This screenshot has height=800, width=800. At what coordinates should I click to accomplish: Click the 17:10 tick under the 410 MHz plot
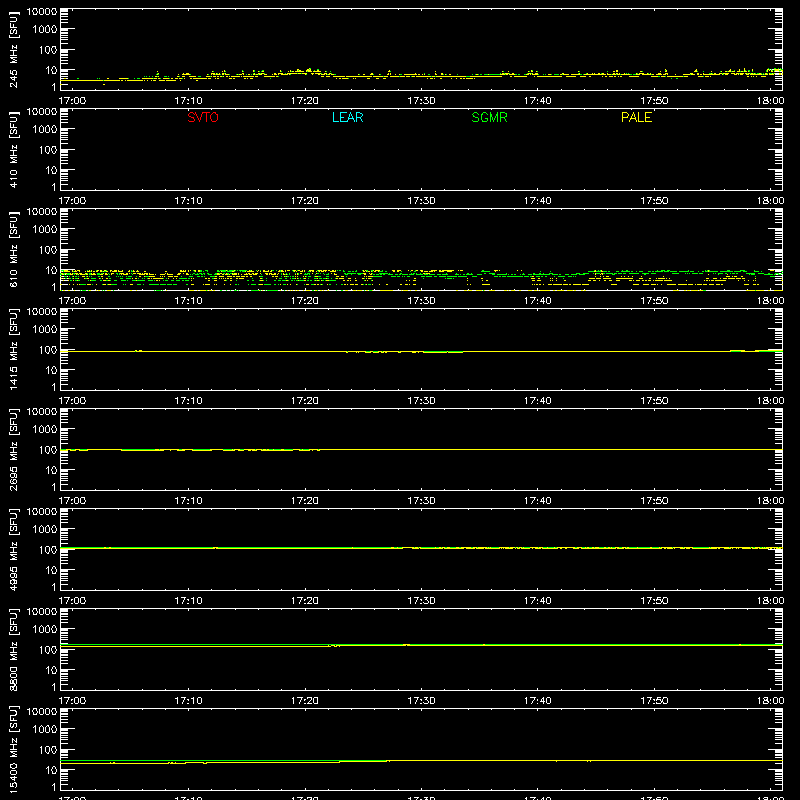[x=188, y=201]
